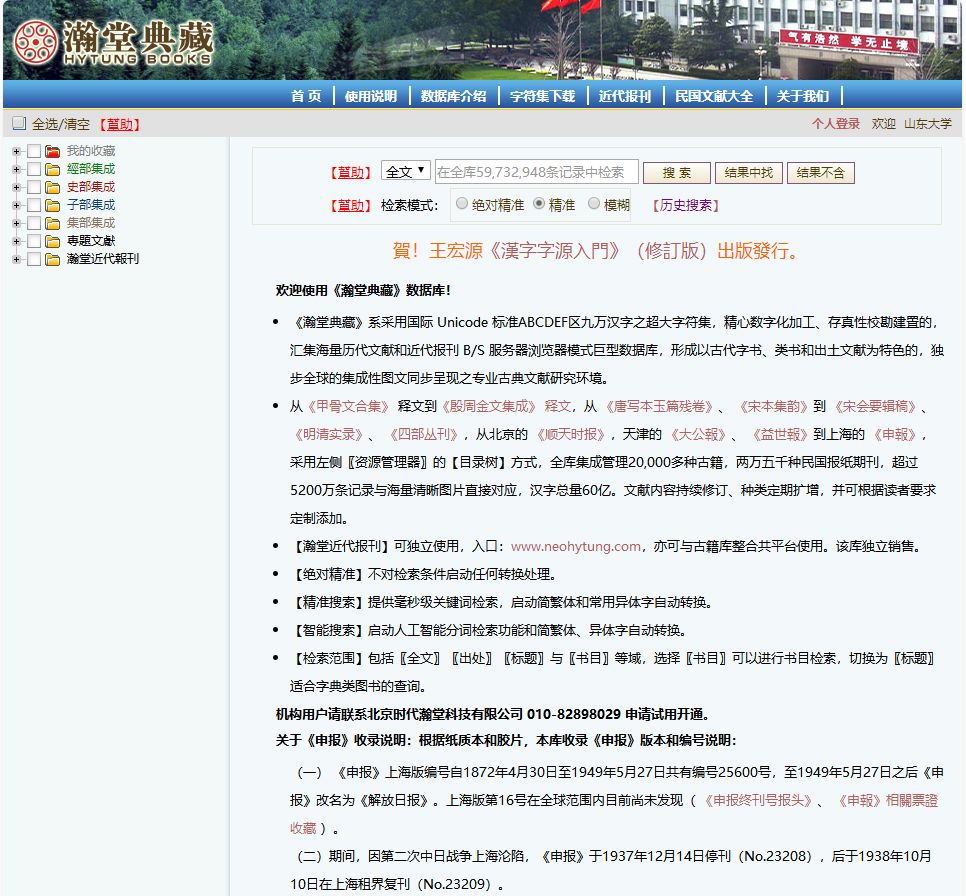966x896 pixels.
Task: Click the folder icon beside 專題文獻
Action: [52, 241]
